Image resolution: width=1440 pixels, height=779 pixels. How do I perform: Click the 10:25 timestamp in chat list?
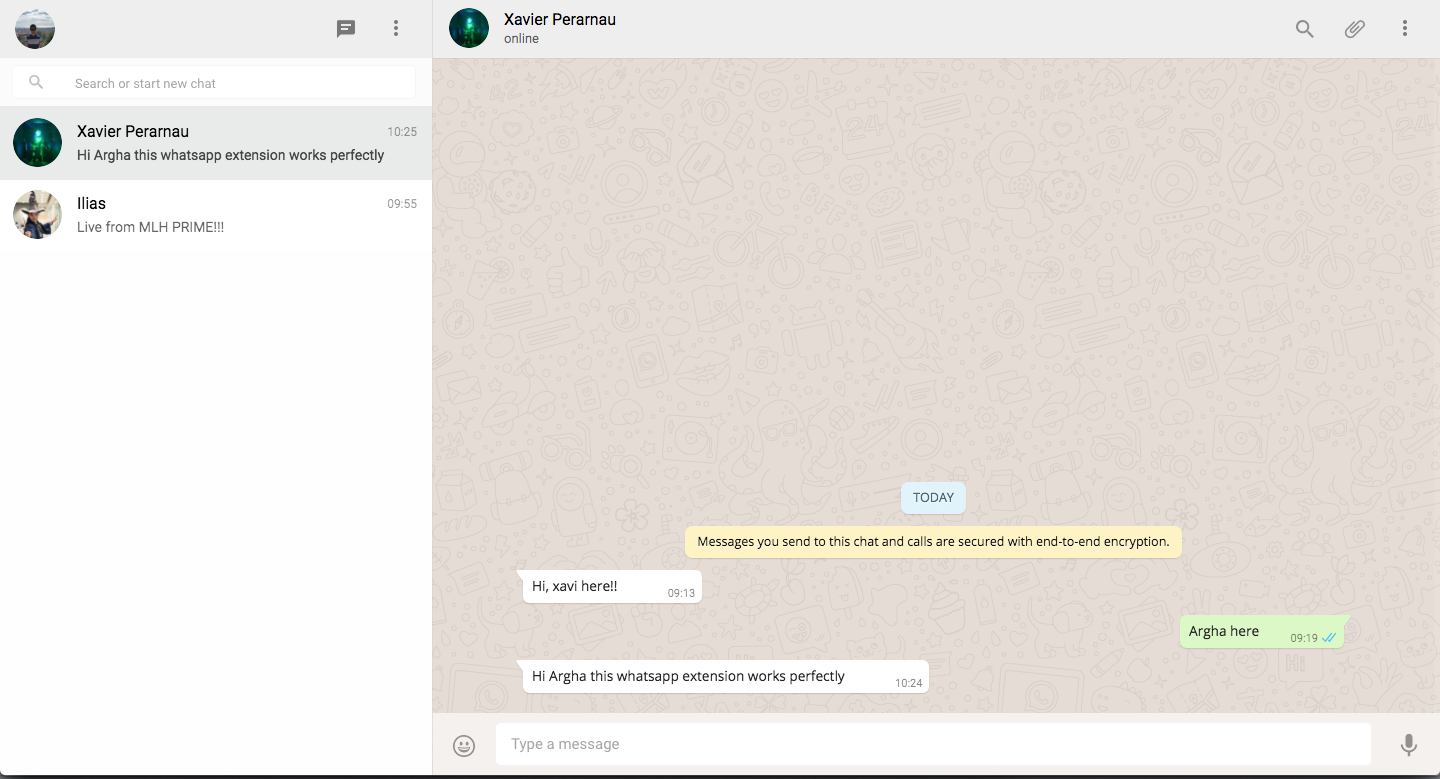402,132
